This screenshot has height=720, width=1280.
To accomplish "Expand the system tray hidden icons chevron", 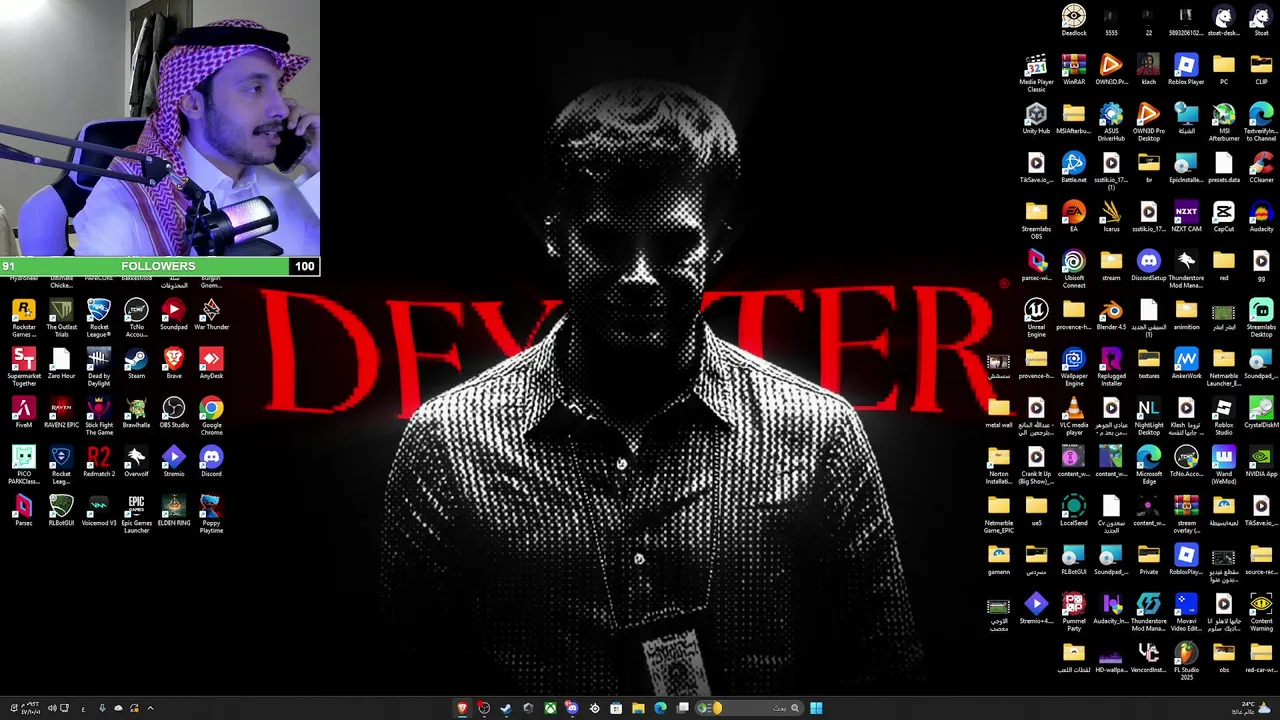I will (150, 708).
